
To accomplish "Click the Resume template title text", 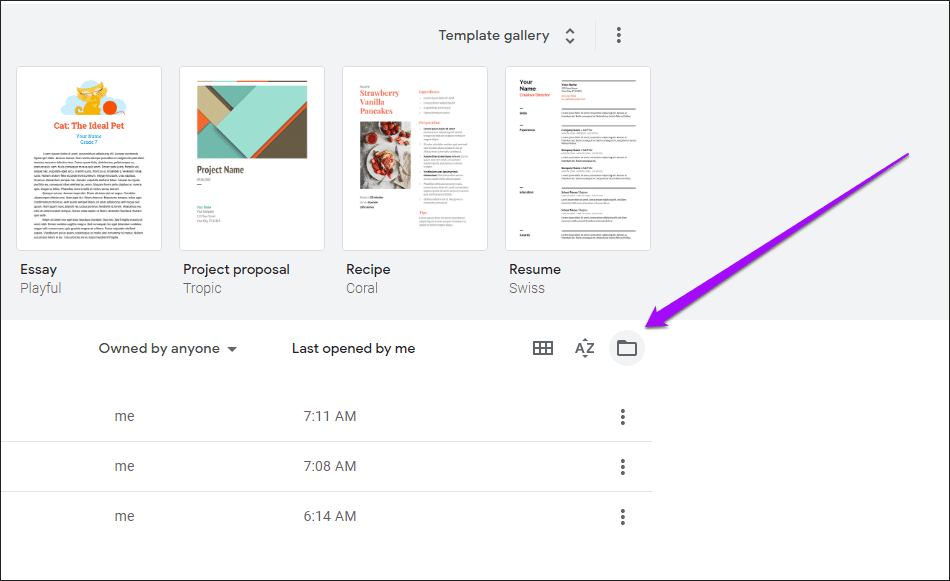I will point(535,269).
